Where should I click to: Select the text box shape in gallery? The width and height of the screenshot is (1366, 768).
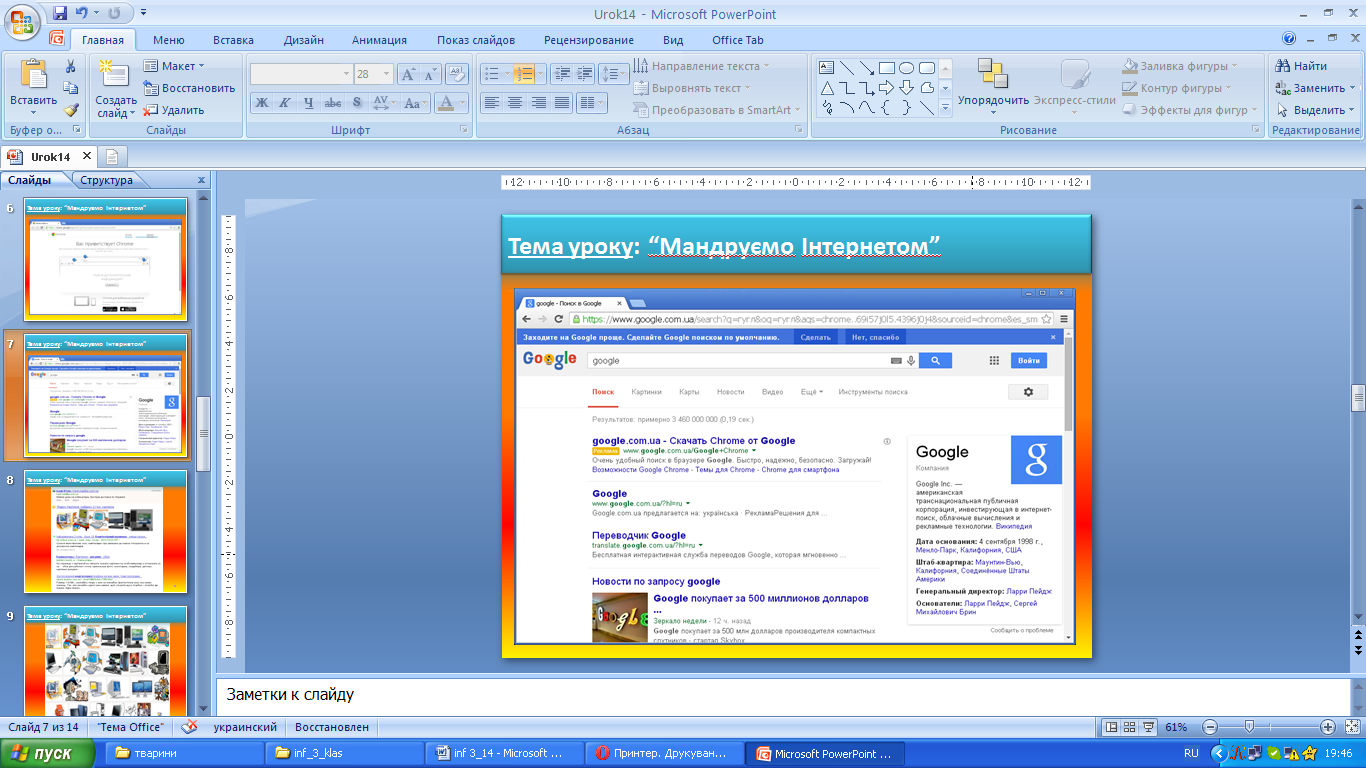[827, 68]
